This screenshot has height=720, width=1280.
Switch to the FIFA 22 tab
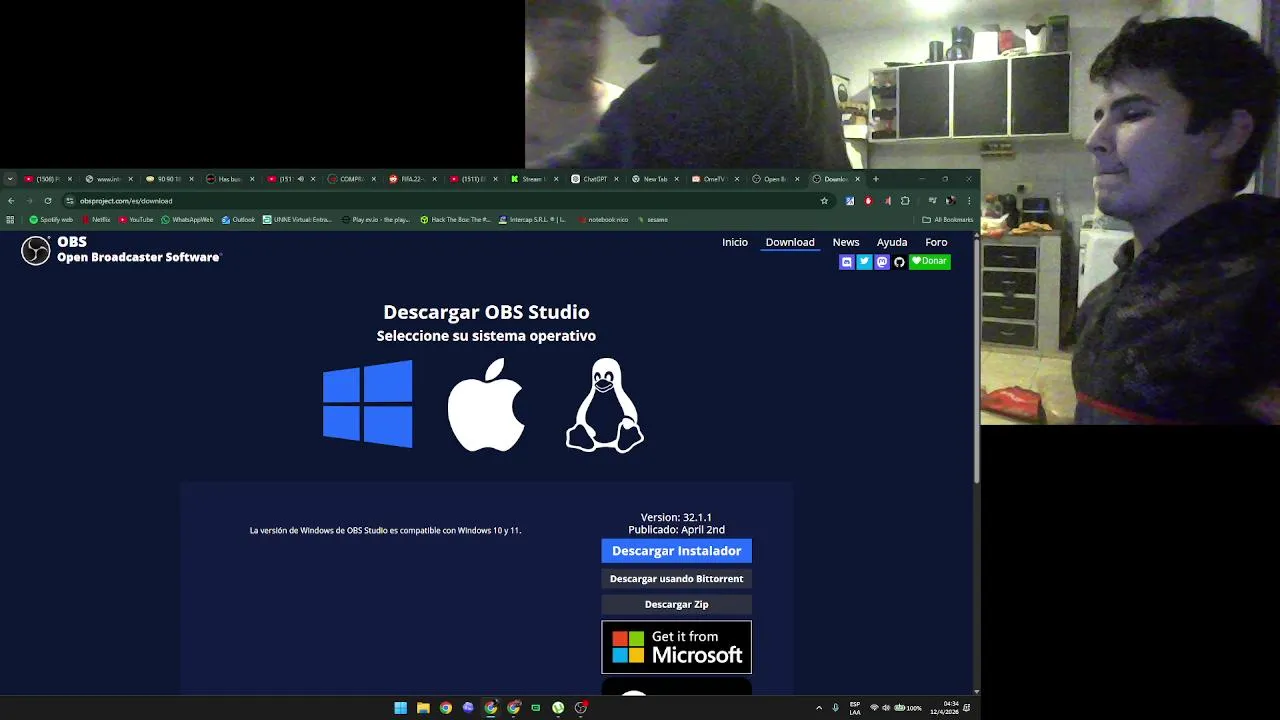point(411,179)
